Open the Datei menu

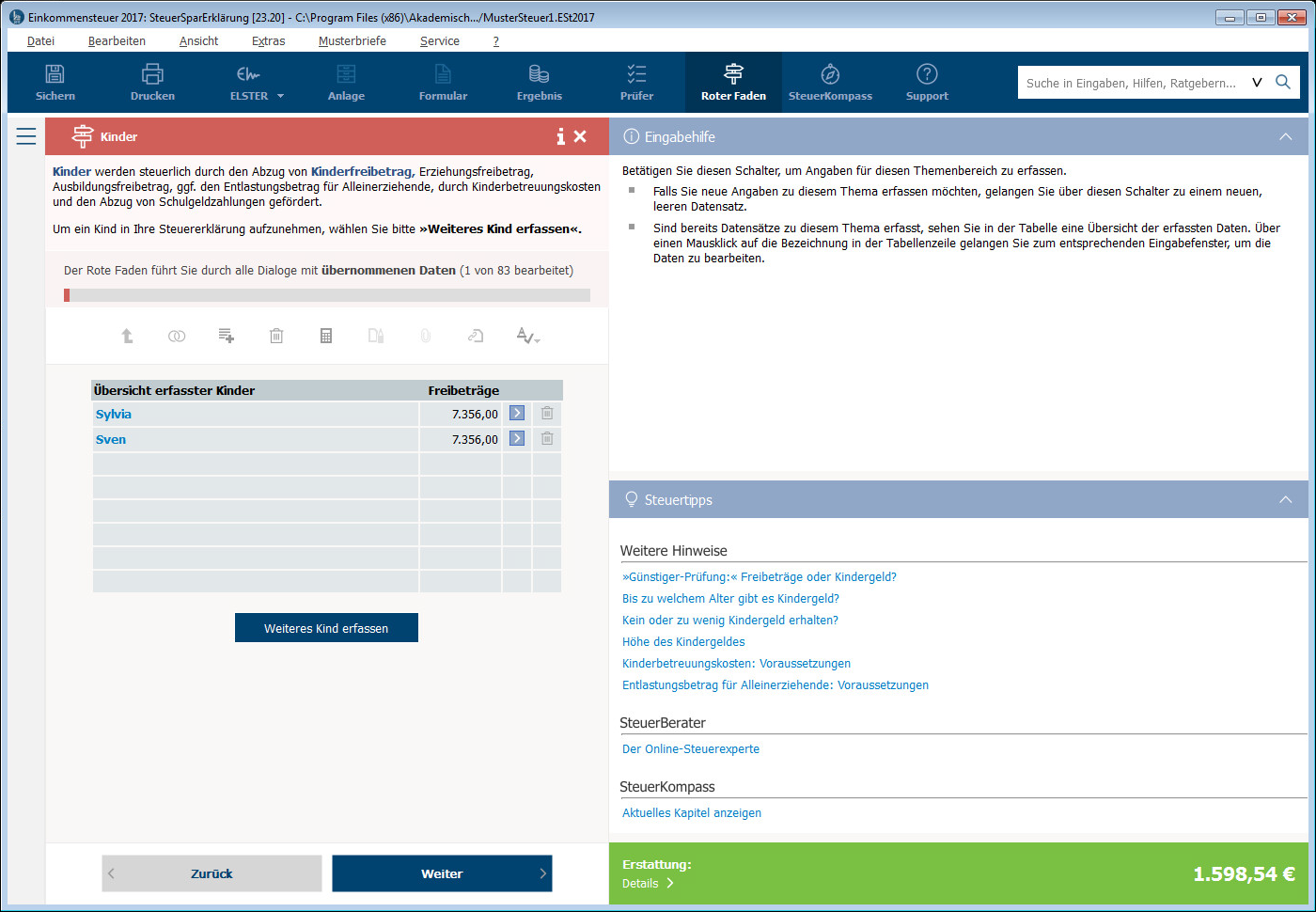click(x=41, y=41)
